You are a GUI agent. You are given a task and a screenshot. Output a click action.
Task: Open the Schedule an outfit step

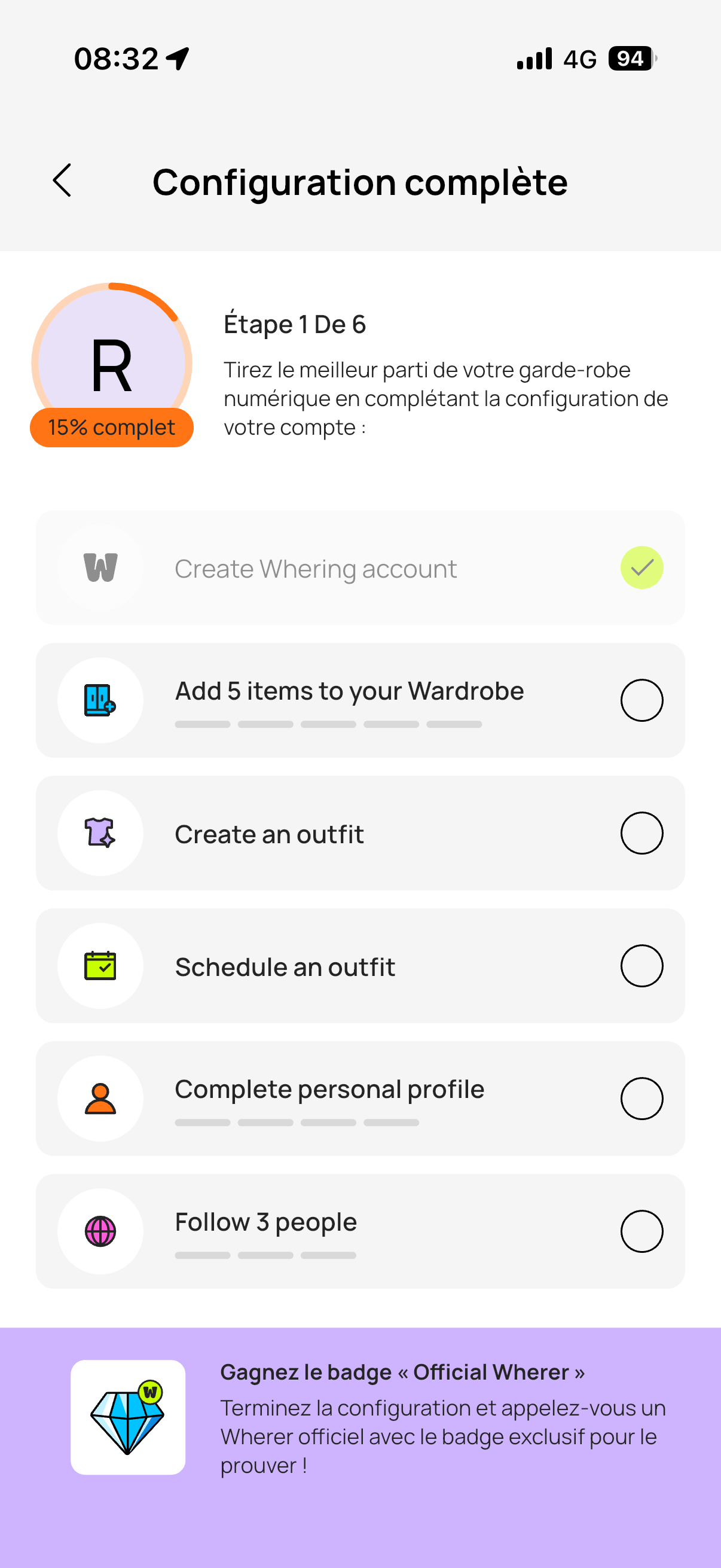(x=360, y=966)
